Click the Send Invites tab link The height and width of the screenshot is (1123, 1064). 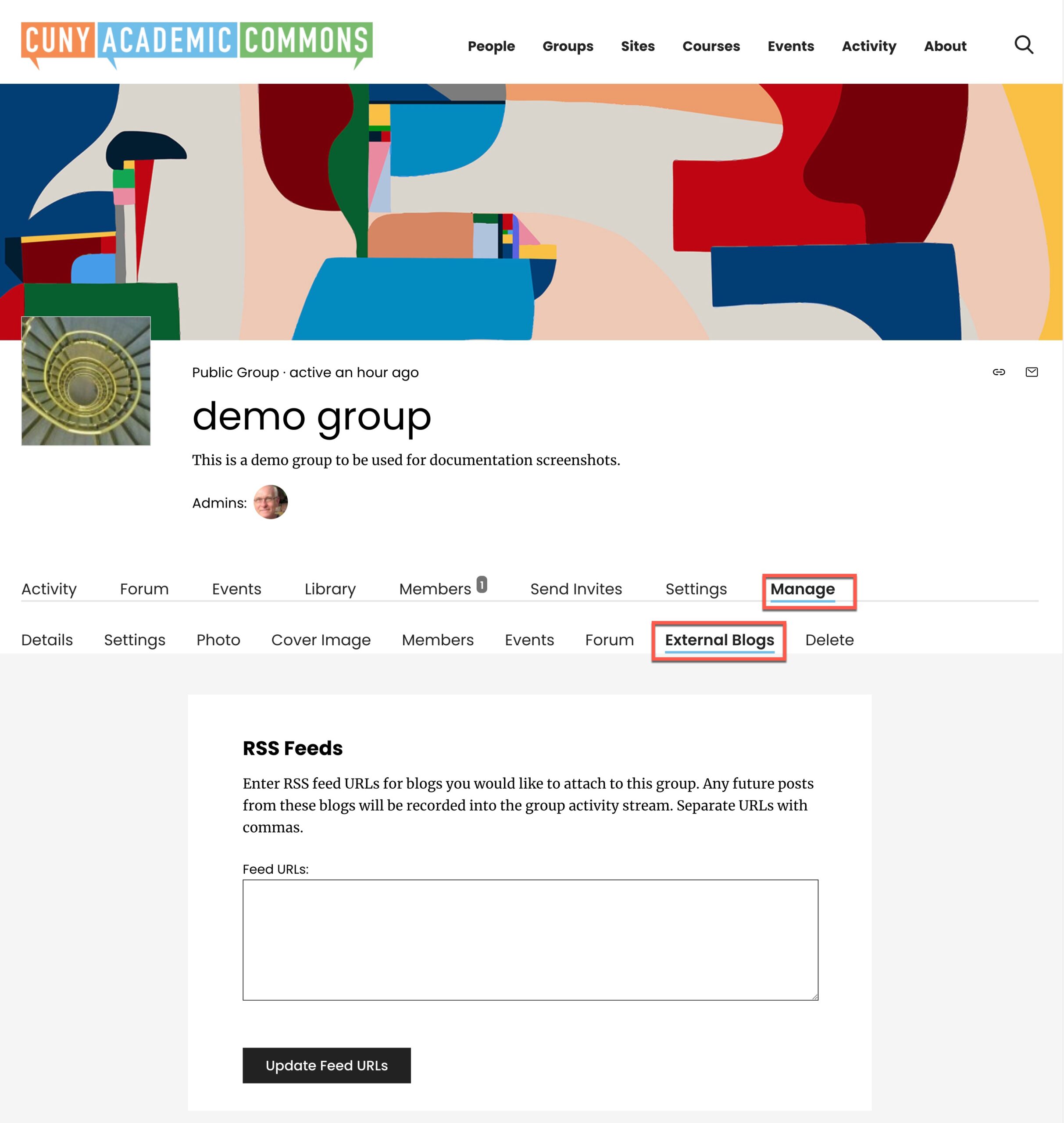pyautogui.click(x=575, y=588)
